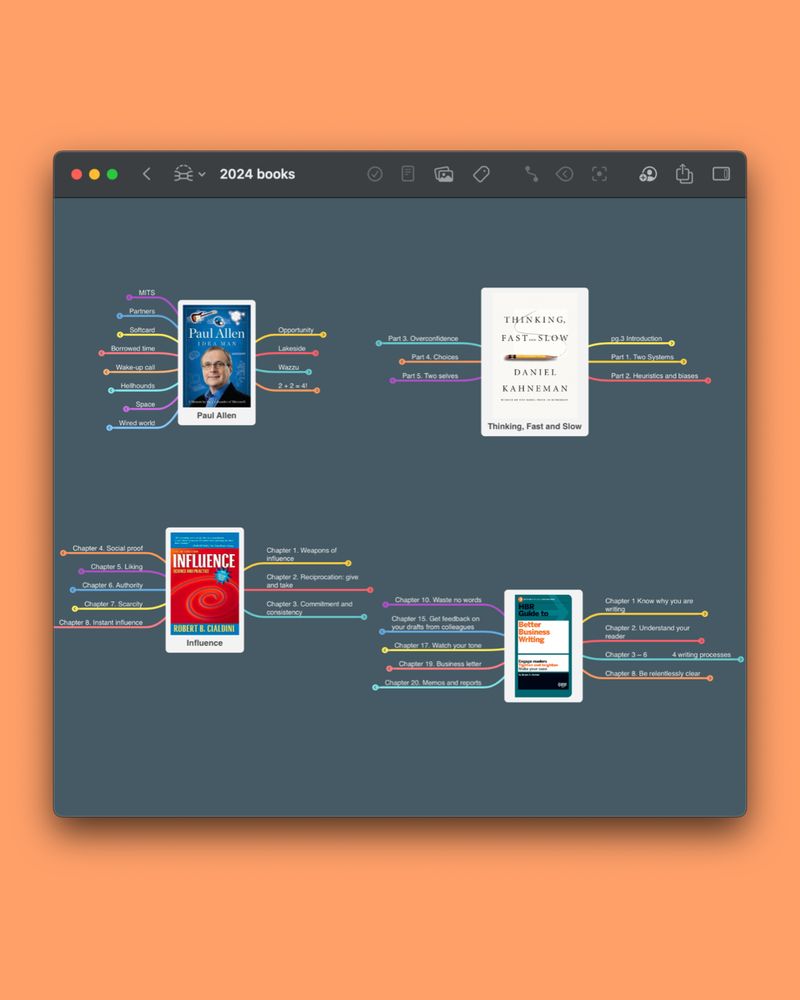Screen dimensions: 800x1000
Task: Click the Wired world node
Action: 137,423
